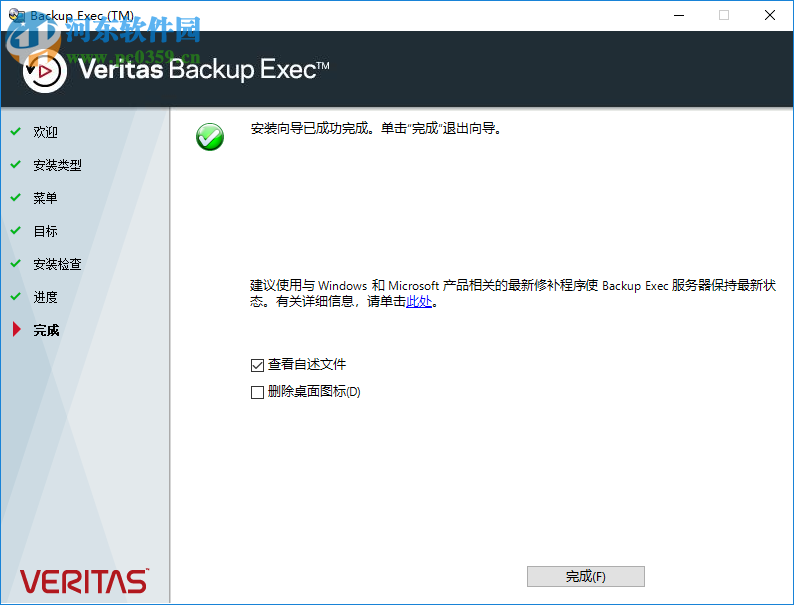Click the Veritas Backup Exec logo icon

45,71
